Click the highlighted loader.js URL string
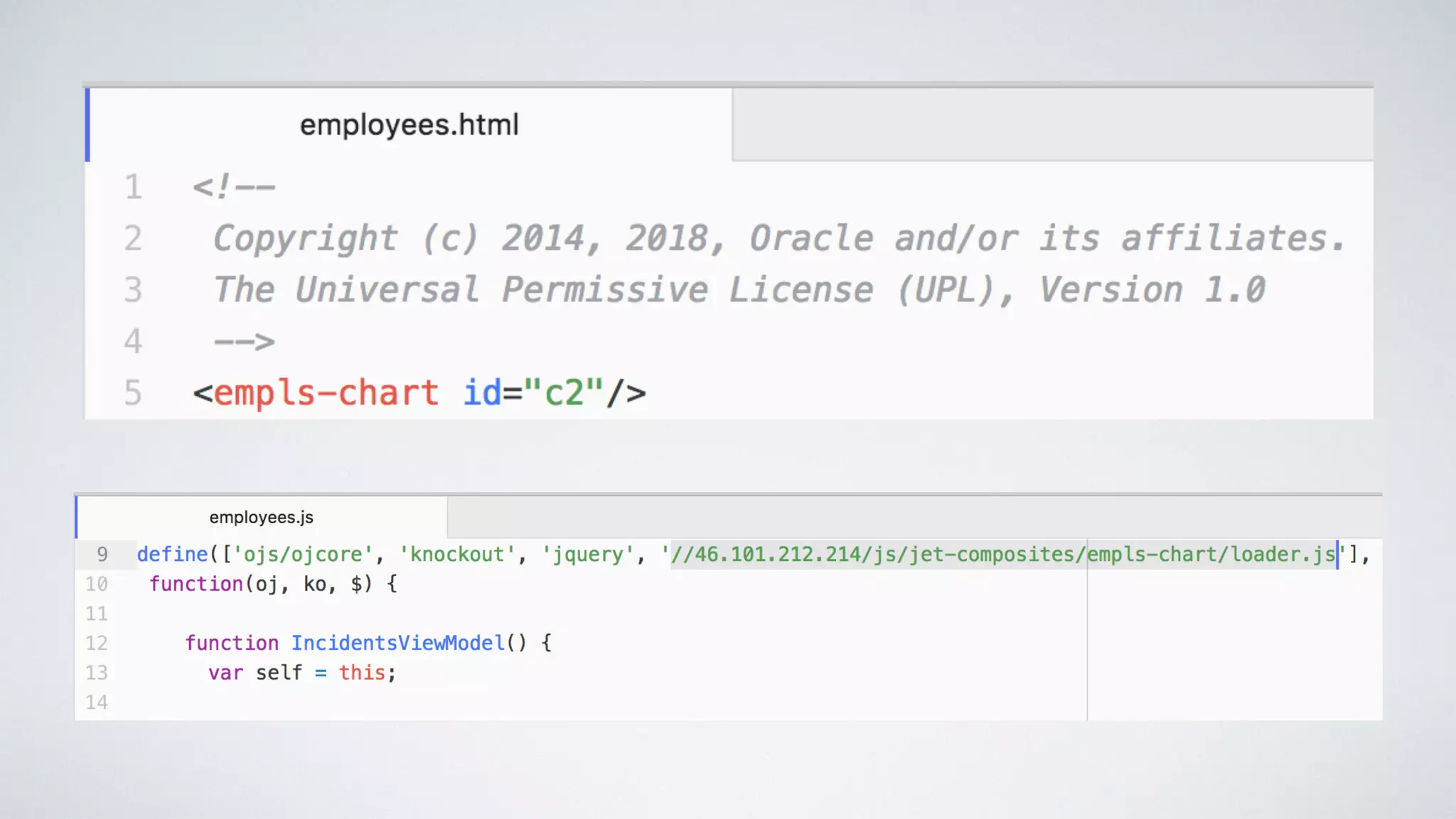Viewport: 1456px width, 819px height. click(x=1002, y=555)
